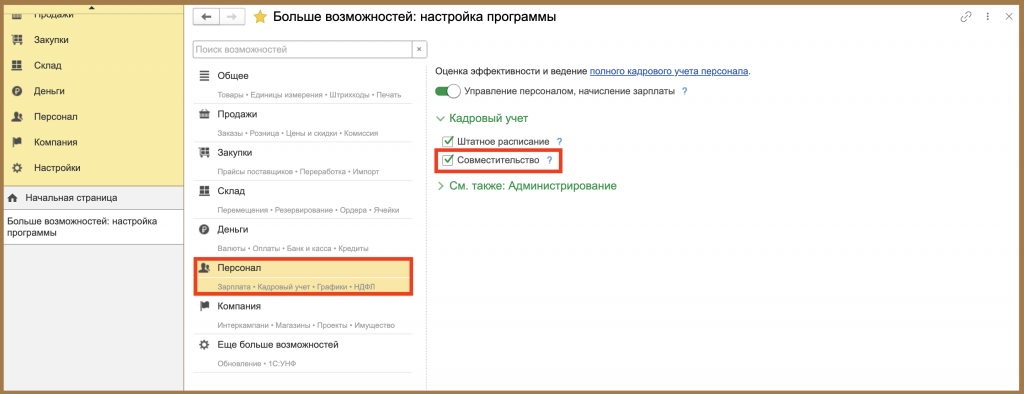Open the three-dots more menu
The image size is (1024, 394).
coord(988,17)
